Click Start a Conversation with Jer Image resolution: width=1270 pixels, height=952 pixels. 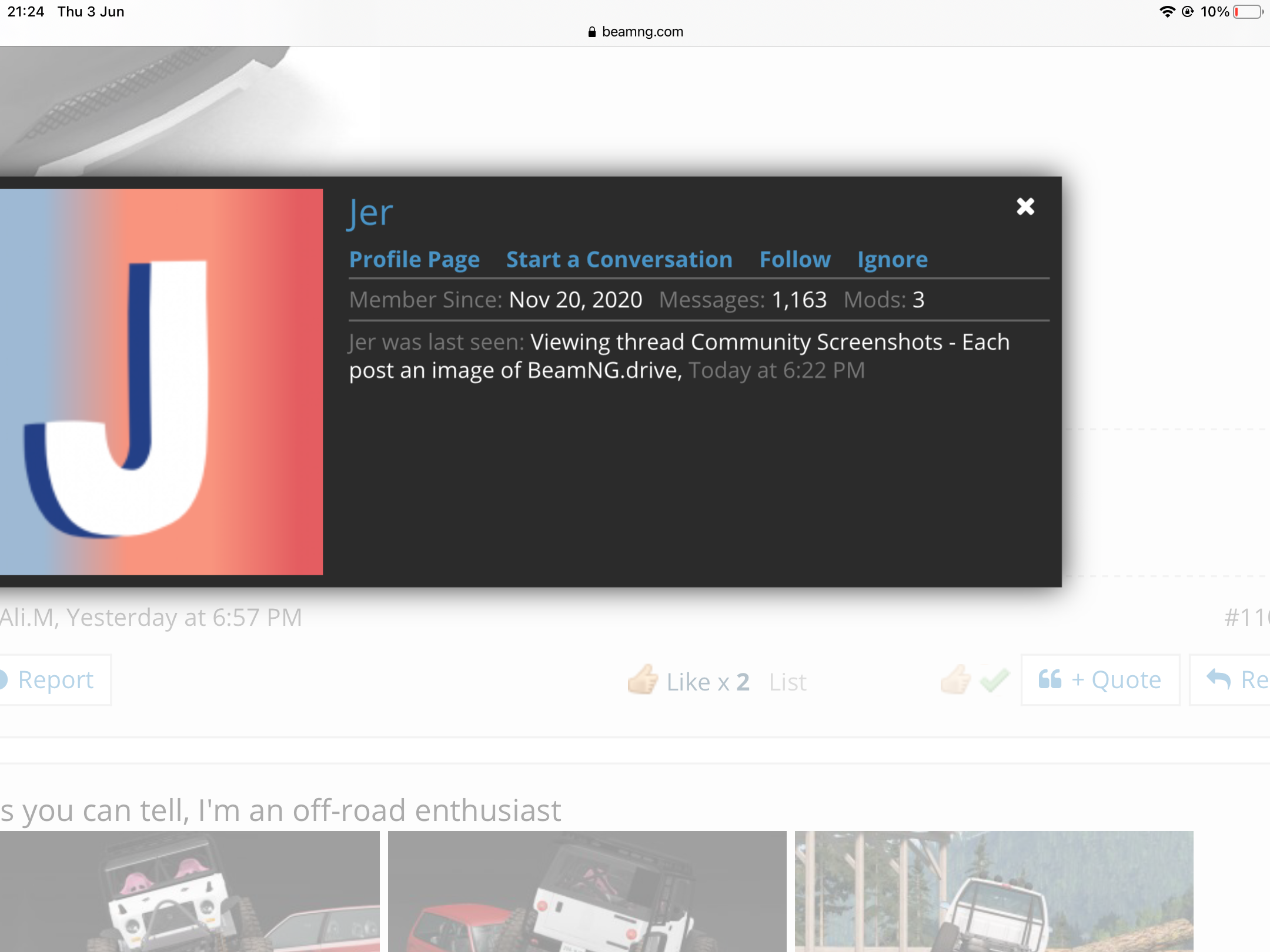click(619, 259)
